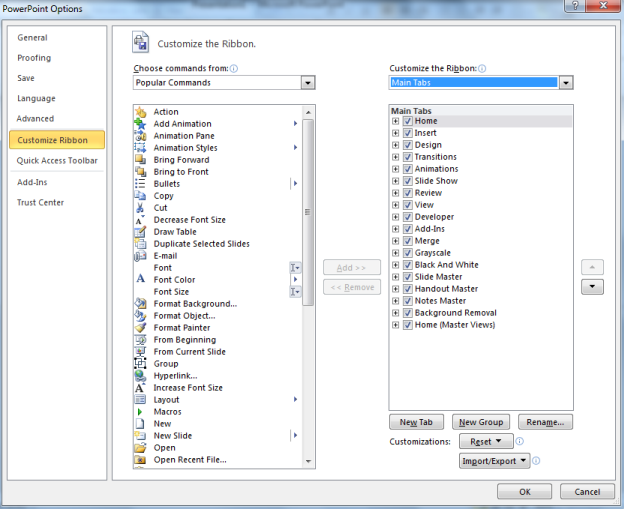This screenshot has width=624, height=509.
Task: Uncheck the Design tab checkbox
Action: coord(408,145)
